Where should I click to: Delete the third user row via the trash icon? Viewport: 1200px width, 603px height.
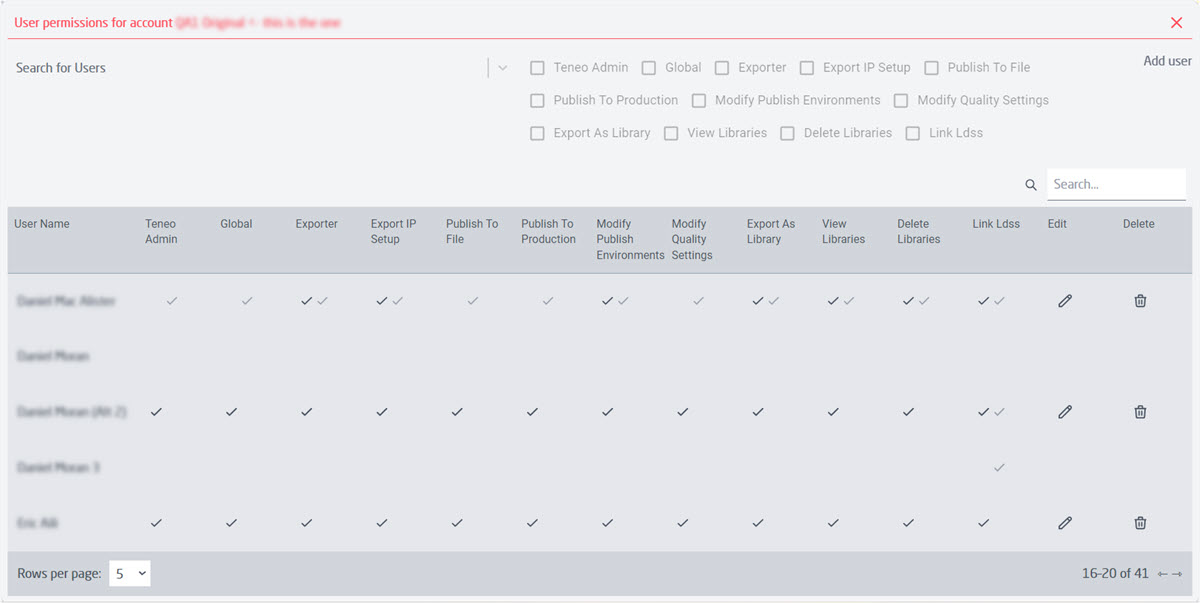1140,412
